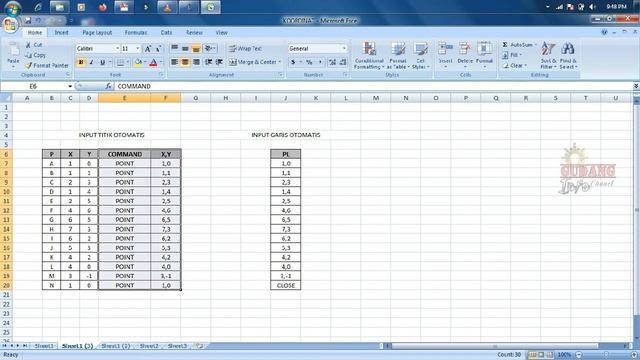
Task: Open Excel Help question mark icon
Action: click(x=604, y=32)
